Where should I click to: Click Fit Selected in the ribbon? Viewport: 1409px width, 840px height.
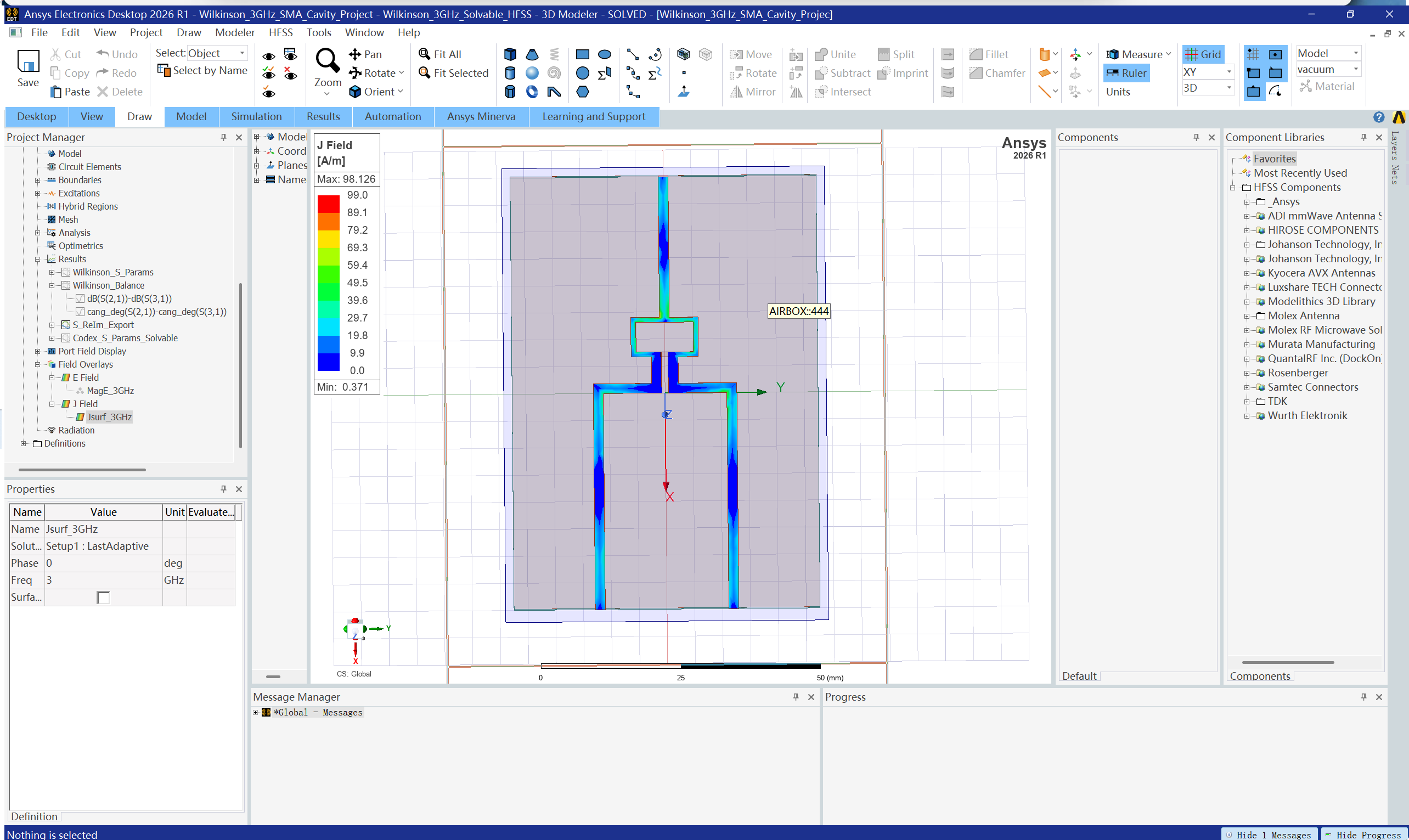(x=454, y=73)
